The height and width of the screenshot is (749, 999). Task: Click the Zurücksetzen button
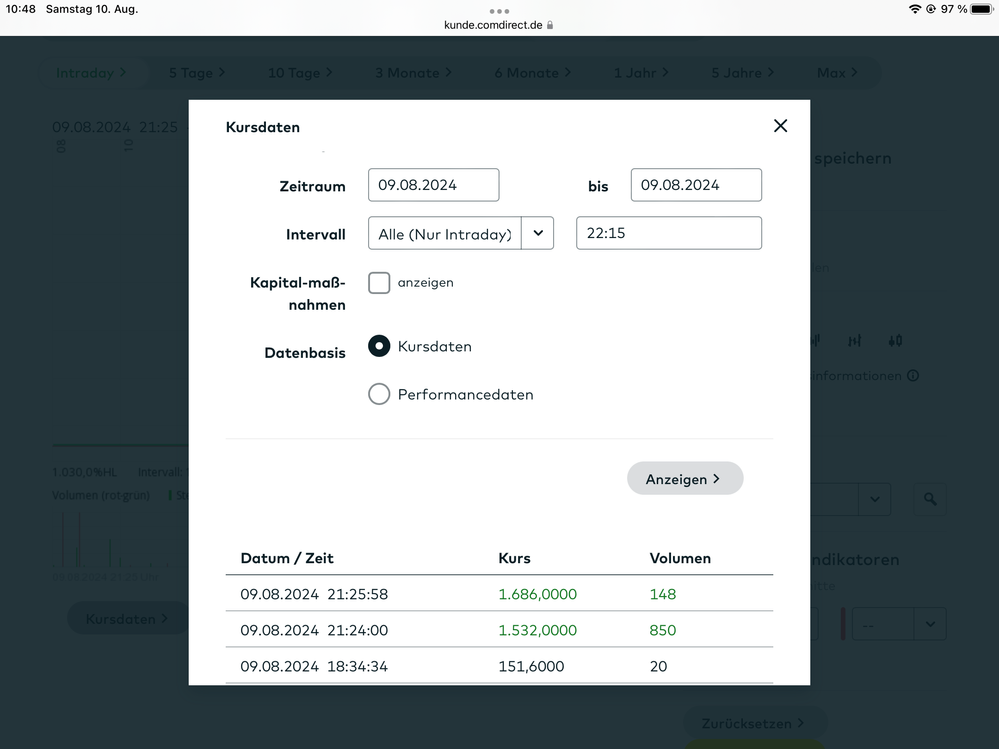(755, 723)
